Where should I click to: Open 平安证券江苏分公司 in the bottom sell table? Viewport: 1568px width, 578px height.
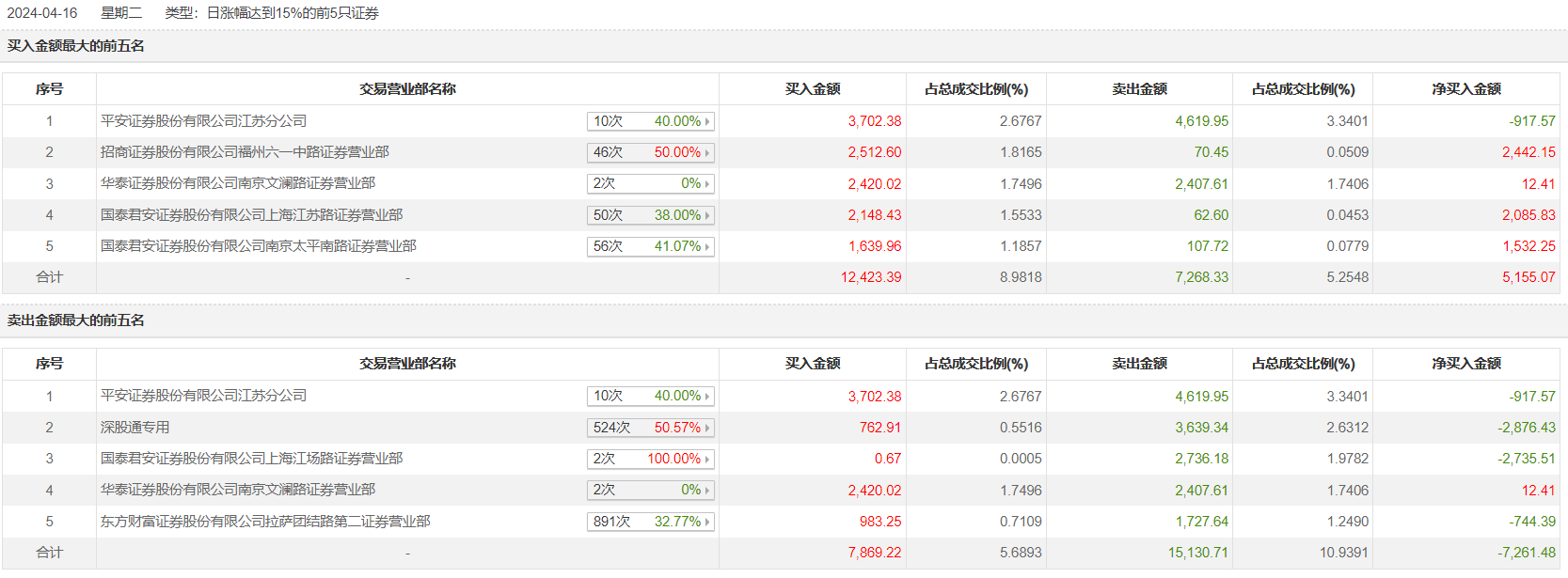point(203,396)
